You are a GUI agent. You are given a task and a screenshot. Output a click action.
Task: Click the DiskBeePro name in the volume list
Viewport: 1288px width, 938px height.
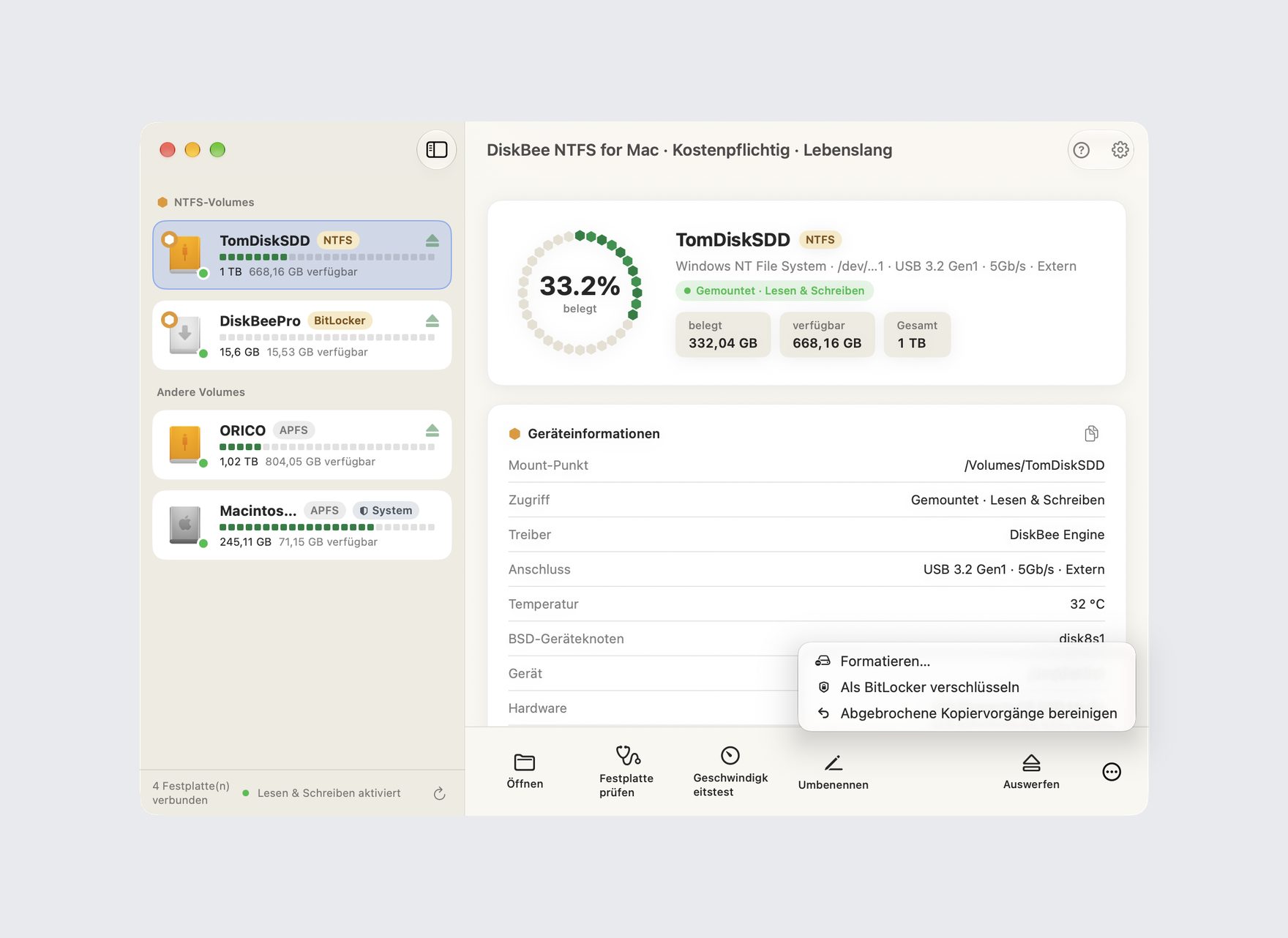260,321
